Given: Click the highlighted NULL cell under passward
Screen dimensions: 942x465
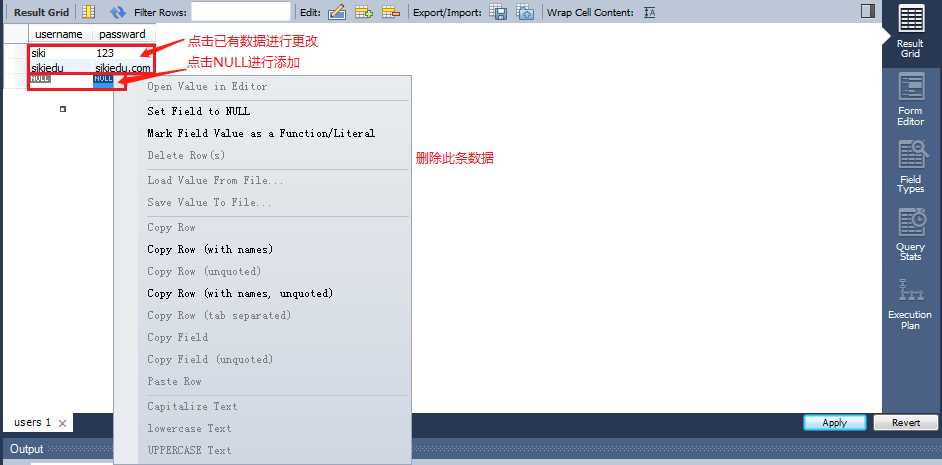Looking at the screenshot, I should click(103, 81).
